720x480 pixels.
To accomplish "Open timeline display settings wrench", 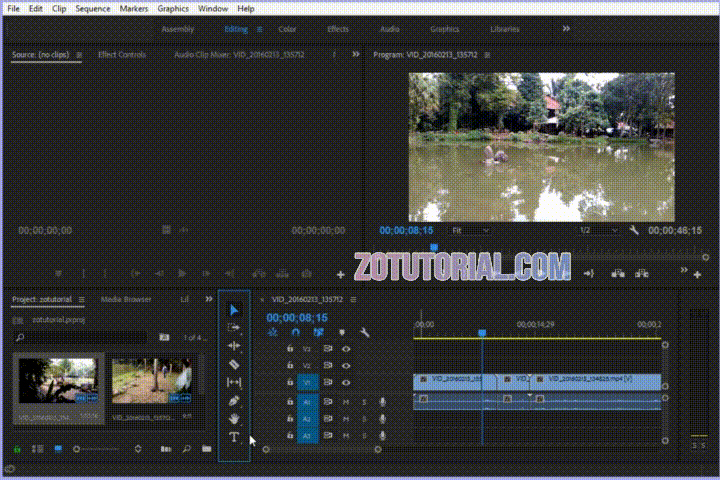I will pyautogui.click(x=365, y=332).
